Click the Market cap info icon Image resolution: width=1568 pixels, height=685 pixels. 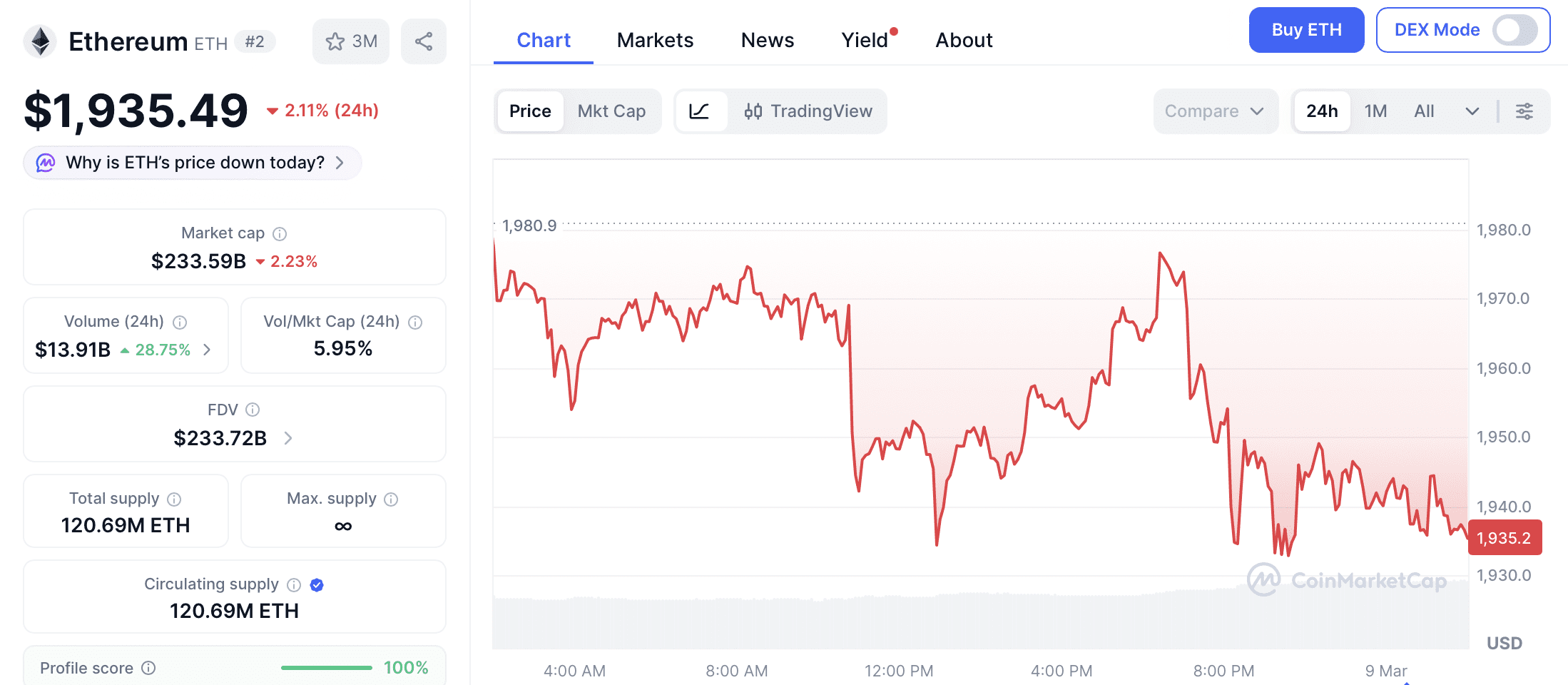[x=280, y=234]
